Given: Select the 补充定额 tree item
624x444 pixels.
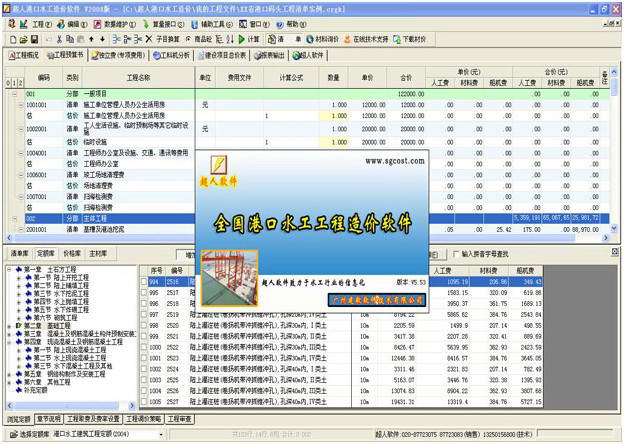Looking at the screenshot, I should coord(35,390).
